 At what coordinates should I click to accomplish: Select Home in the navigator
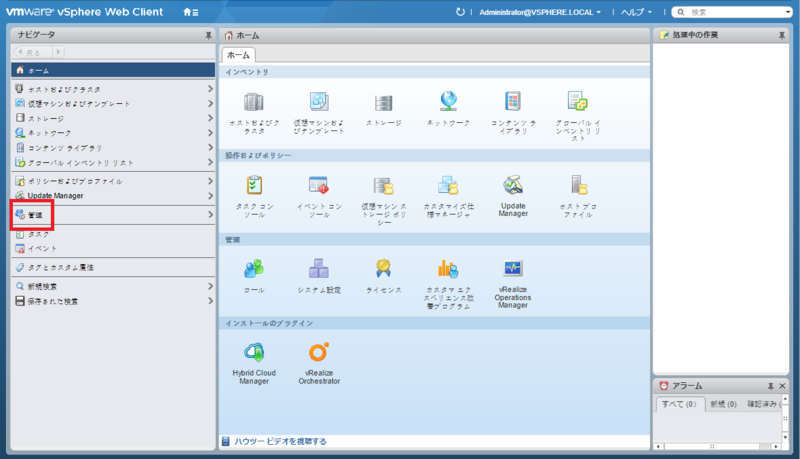(x=113, y=70)
